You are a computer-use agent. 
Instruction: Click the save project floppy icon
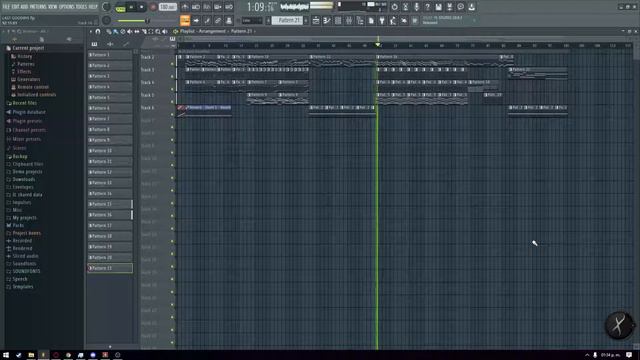pos(438,7)
